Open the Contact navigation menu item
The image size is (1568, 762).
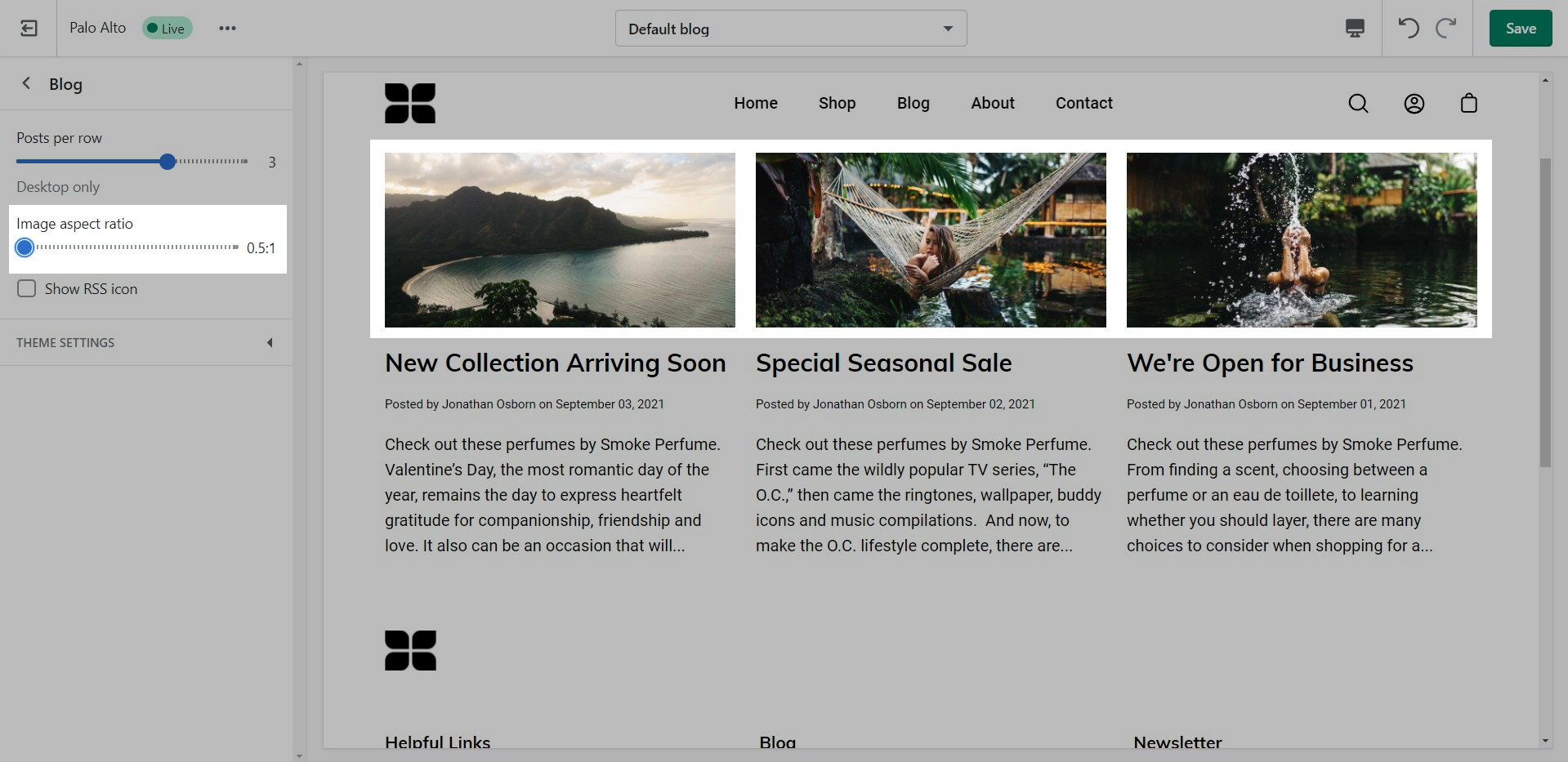click(1083, 104)
